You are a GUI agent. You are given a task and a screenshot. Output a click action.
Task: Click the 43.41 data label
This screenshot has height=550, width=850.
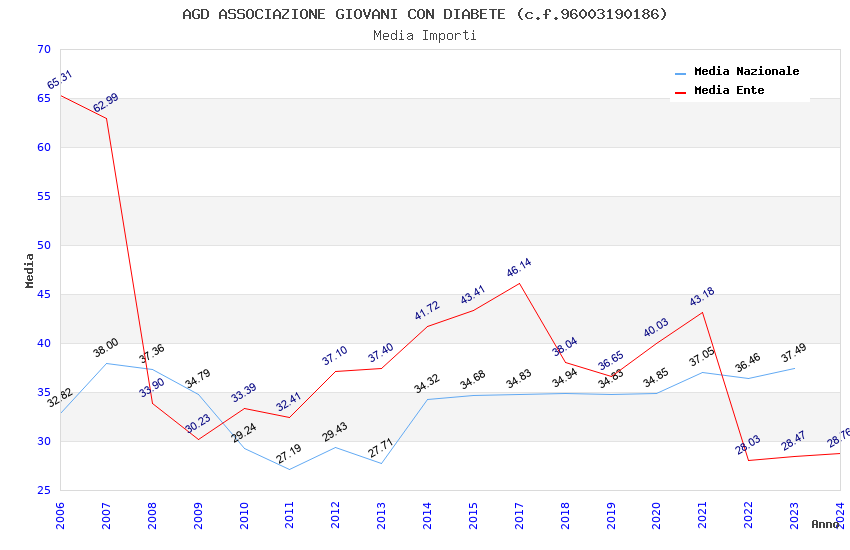click(473, 295)
